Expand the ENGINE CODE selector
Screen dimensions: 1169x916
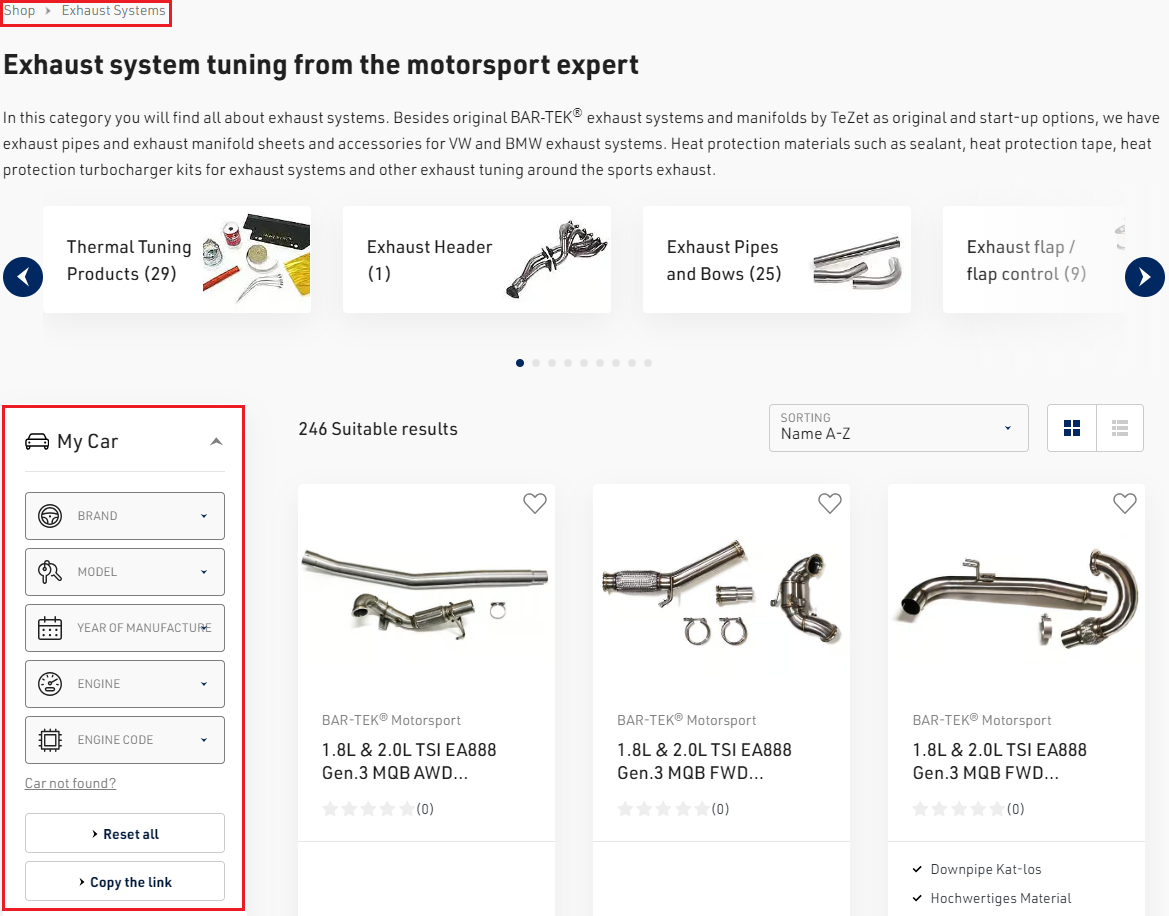(125, 739)
